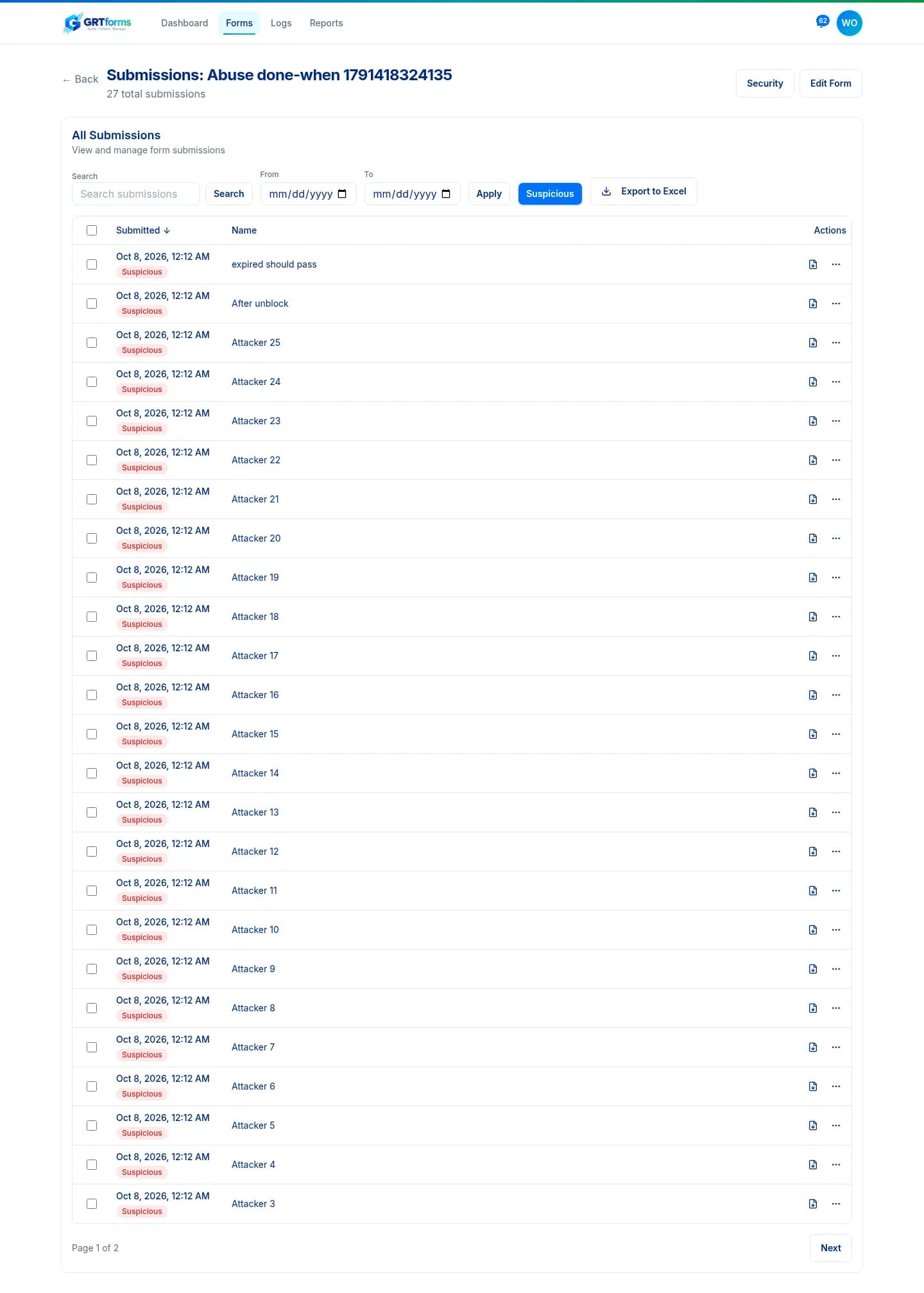View submission file icon for Attacker 10
This screenshot has height=1293, width=924.
pos(813,930)
